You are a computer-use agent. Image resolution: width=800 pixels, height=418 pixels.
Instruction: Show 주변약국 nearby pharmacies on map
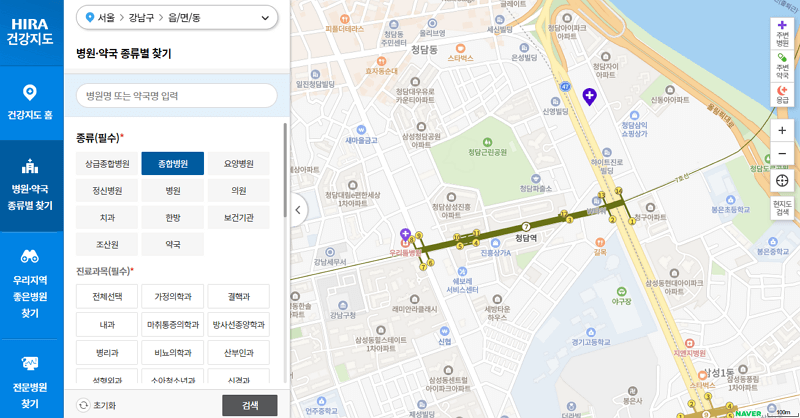click(x=782, y=66)
